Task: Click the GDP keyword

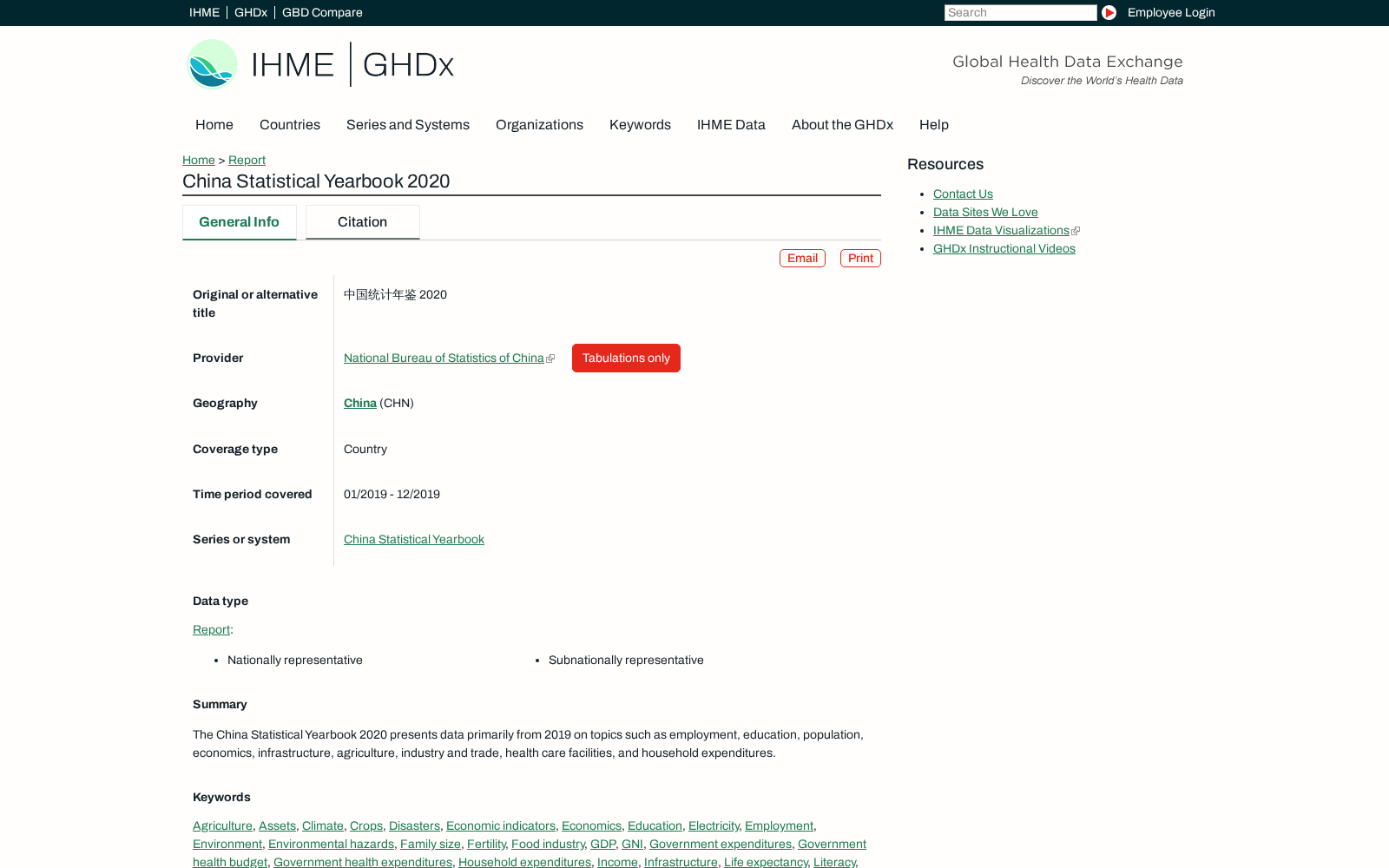Action: pos(602,845)
